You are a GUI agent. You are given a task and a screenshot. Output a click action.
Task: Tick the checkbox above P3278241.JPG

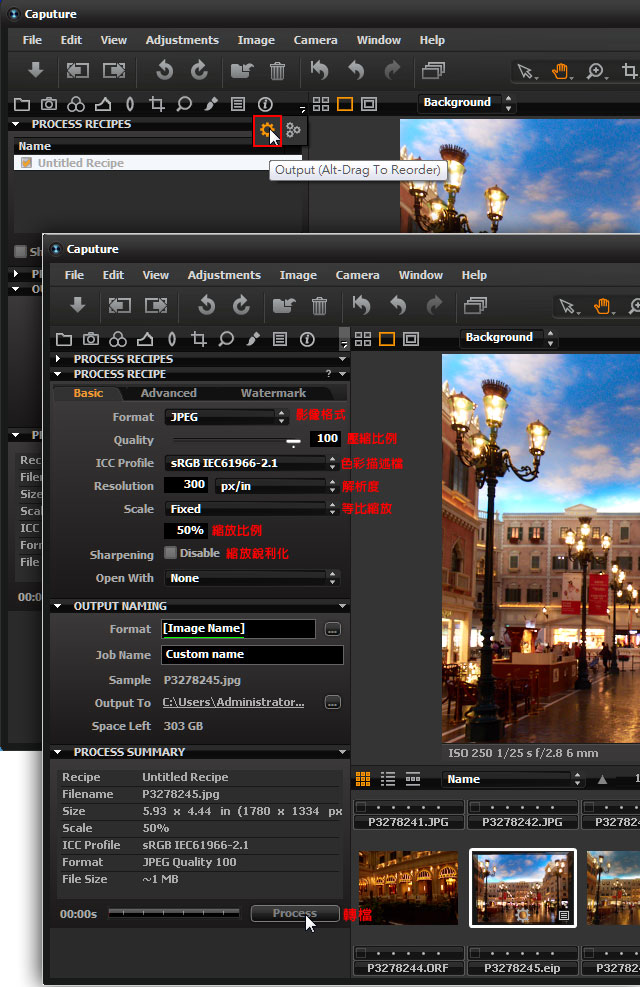click(361, 806)
